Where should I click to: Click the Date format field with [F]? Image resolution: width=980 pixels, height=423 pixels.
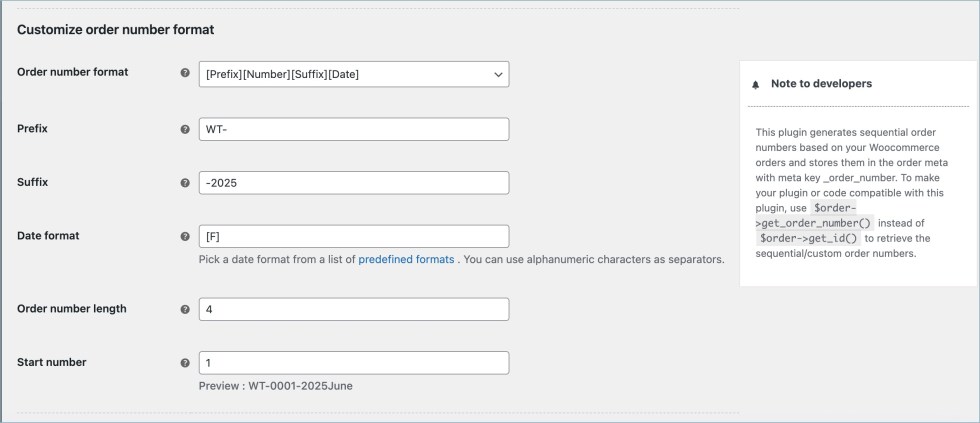click(x=354, y=237)
